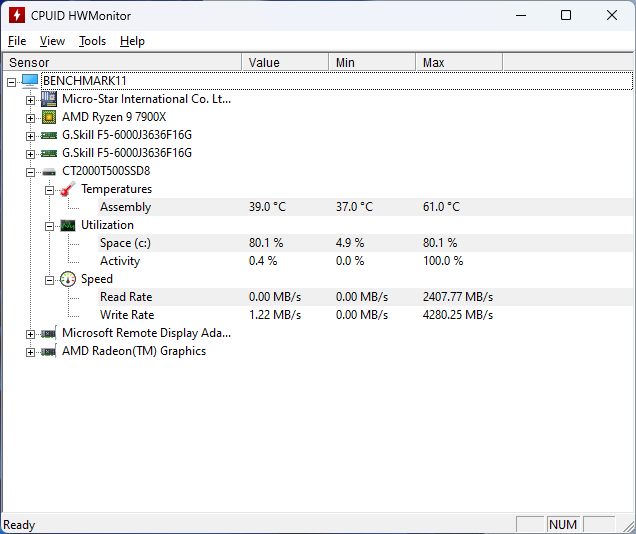Select the Speed row label
The width and height of the screenshot is (636, 534).
(97, 279)
